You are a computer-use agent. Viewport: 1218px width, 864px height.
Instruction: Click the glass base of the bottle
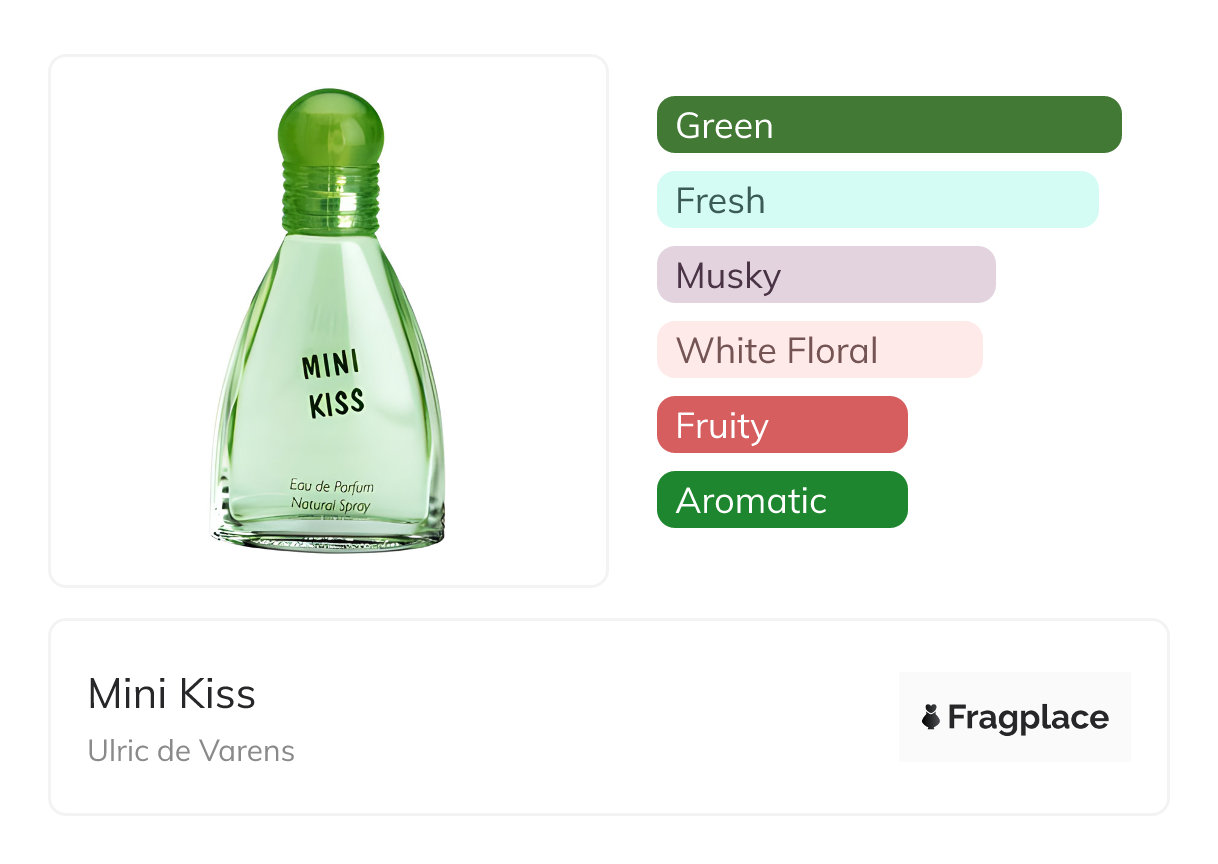point(329,536)
